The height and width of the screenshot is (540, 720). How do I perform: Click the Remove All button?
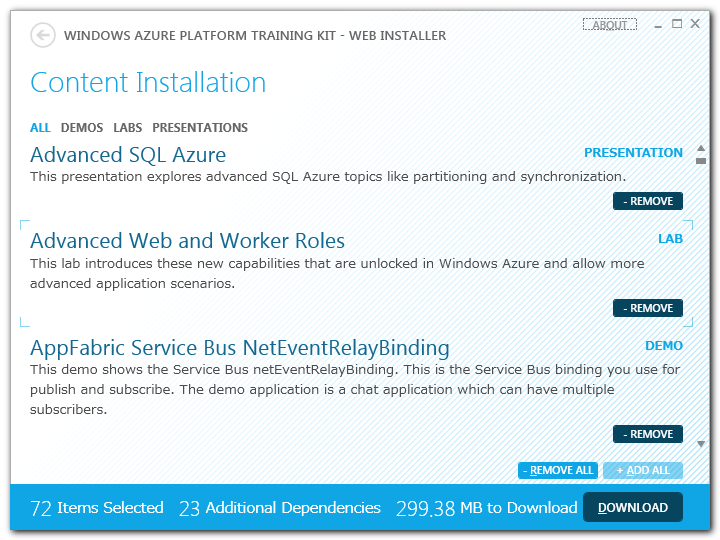(558, 470)
